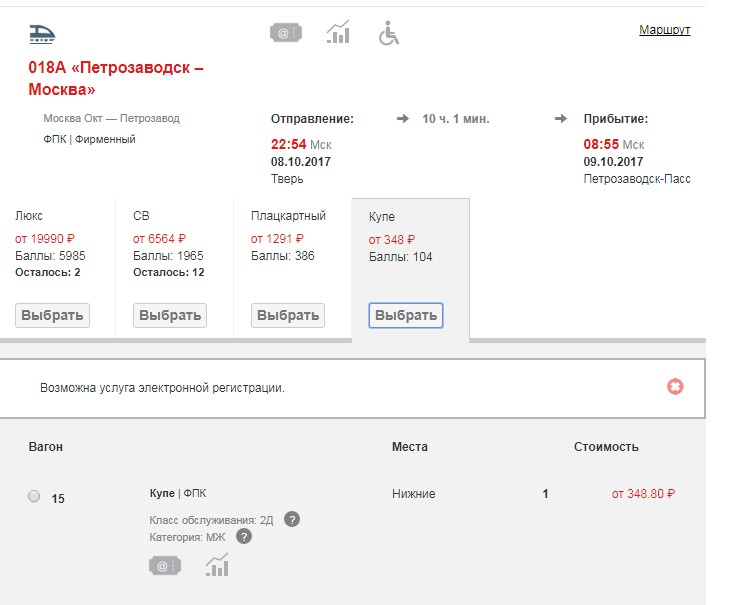Screen dimensions: 734x605
Task: Select wagon 15 radio button
Action: (35, 496)
